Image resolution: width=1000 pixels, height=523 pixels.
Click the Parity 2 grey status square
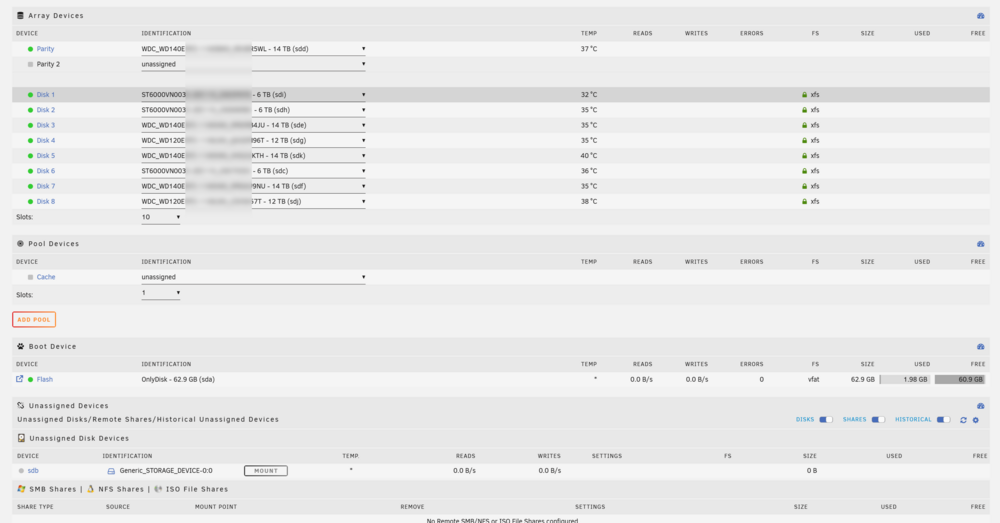click(x=30, y=64)
